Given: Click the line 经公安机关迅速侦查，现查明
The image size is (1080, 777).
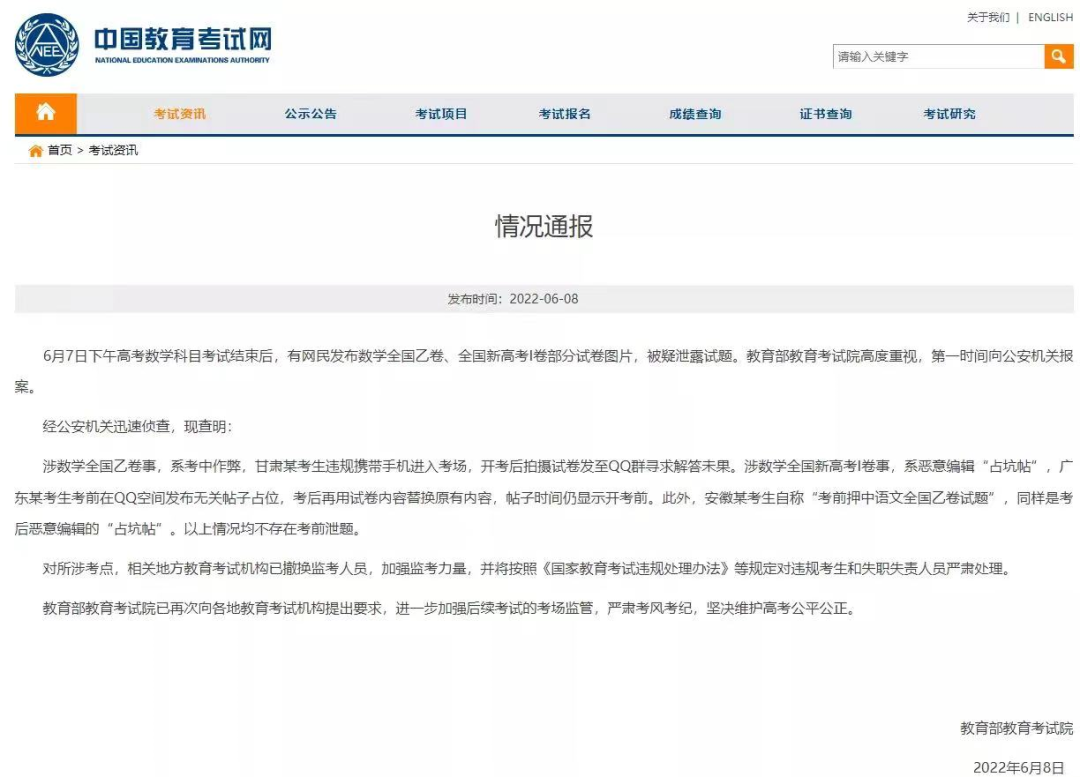Looking at the screenshot, I should pos(137,426).
